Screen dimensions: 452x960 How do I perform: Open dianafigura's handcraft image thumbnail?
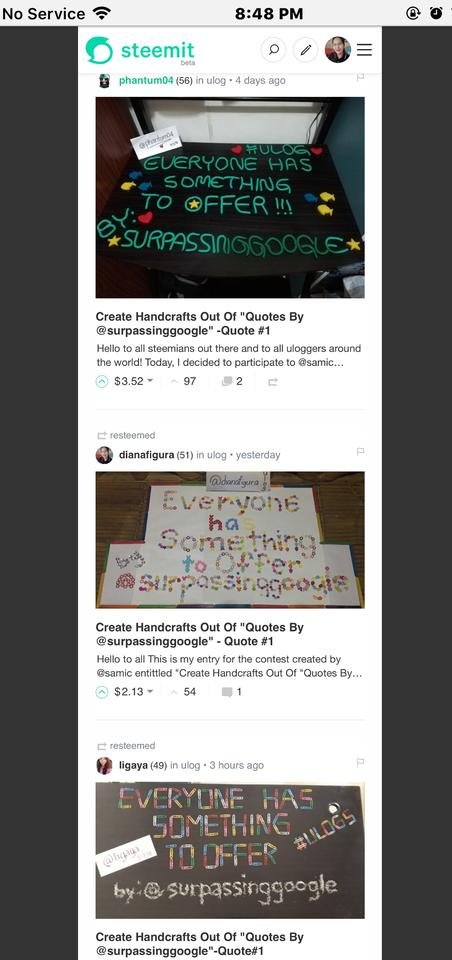[x=230, y=539]
